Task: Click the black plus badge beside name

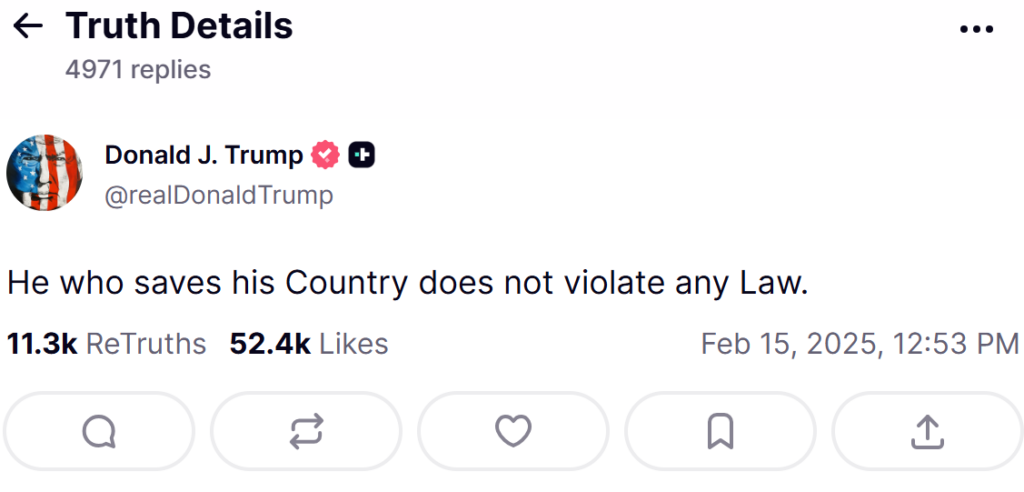Action: [362, 155]
